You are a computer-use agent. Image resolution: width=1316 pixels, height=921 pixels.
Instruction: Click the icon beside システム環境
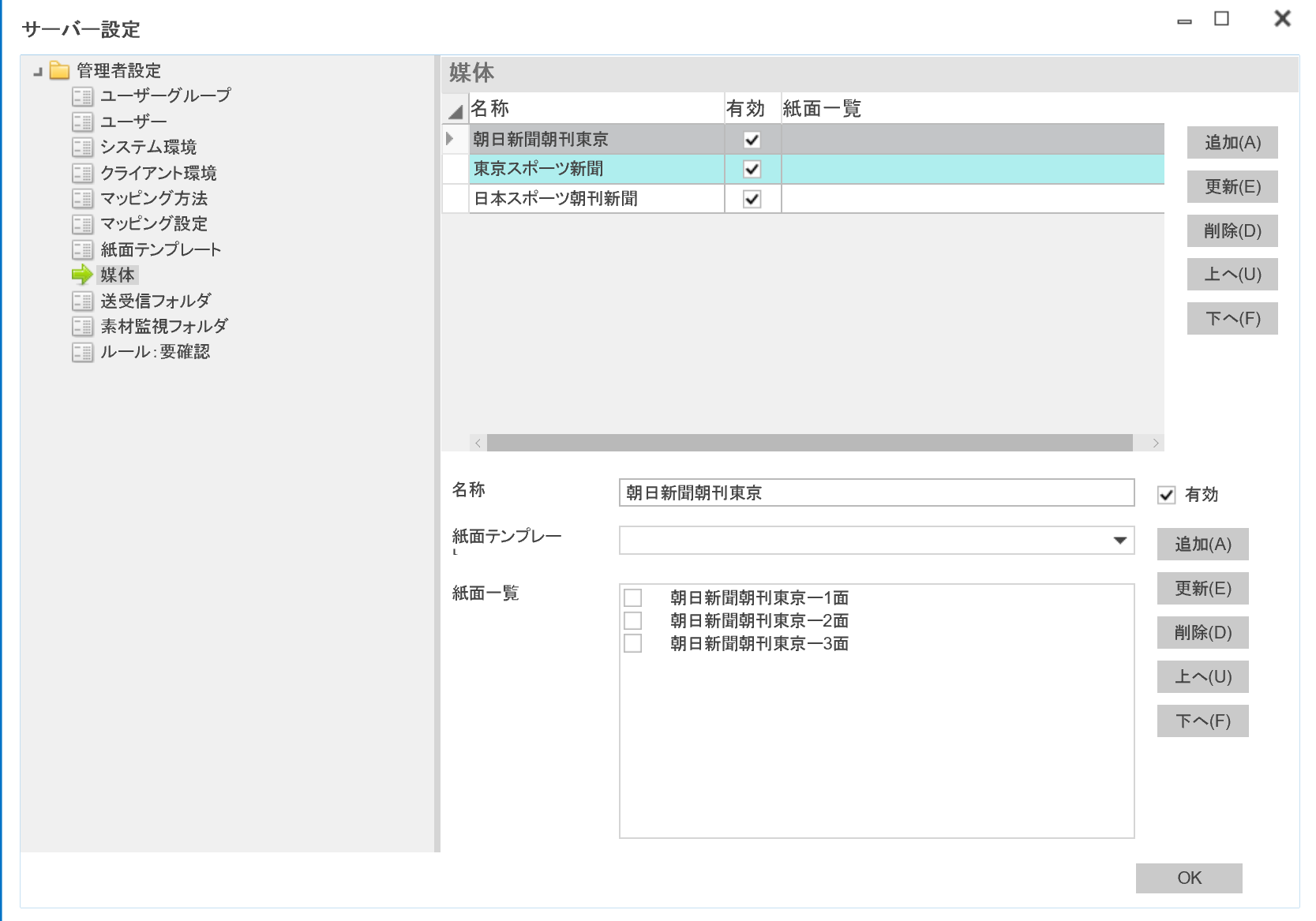click(x=83, y=148)
